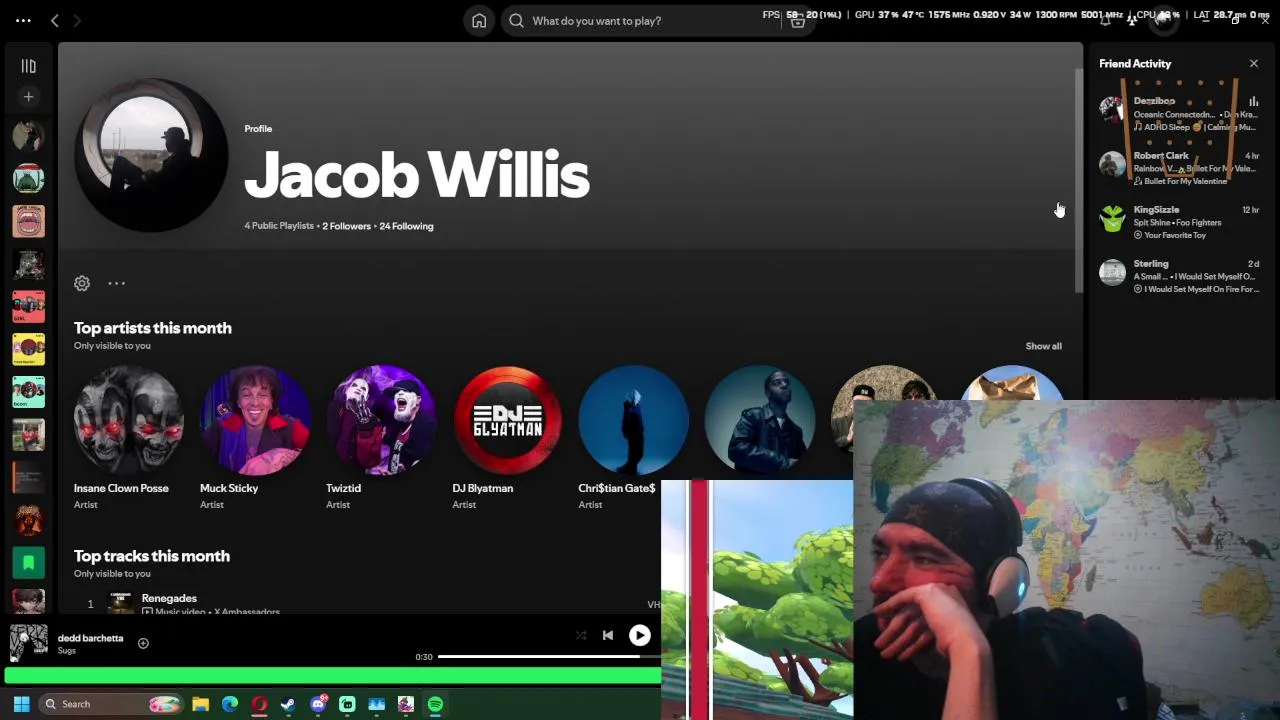This screenshot has height=720, width=1280.
Task: Open the green bookmark Your Episodes item
Action: tap(28, 563)
